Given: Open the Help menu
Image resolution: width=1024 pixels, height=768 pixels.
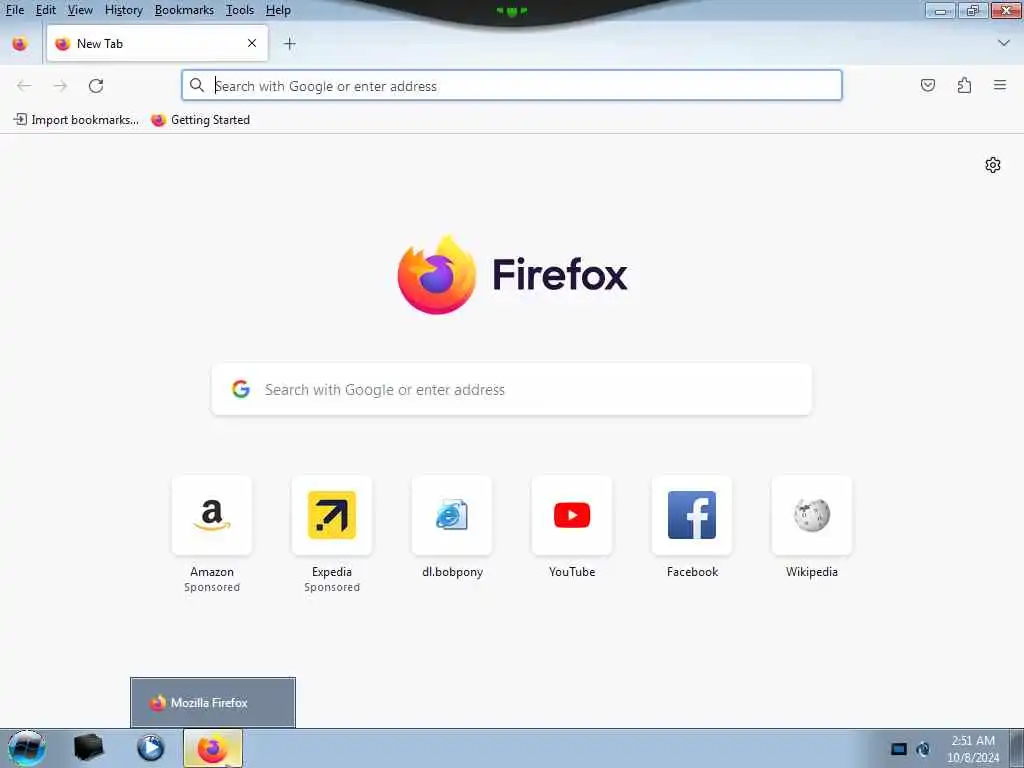Looking at the screenshot, I should pyautogui.click(x=278, y=10).
